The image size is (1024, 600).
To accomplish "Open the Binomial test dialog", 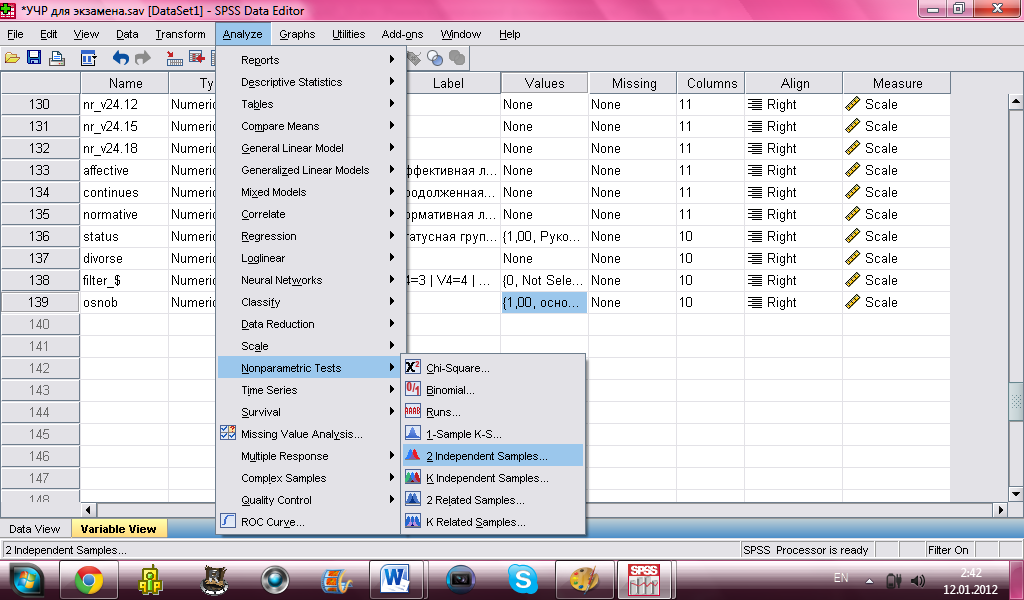I will tap(493, 390).
